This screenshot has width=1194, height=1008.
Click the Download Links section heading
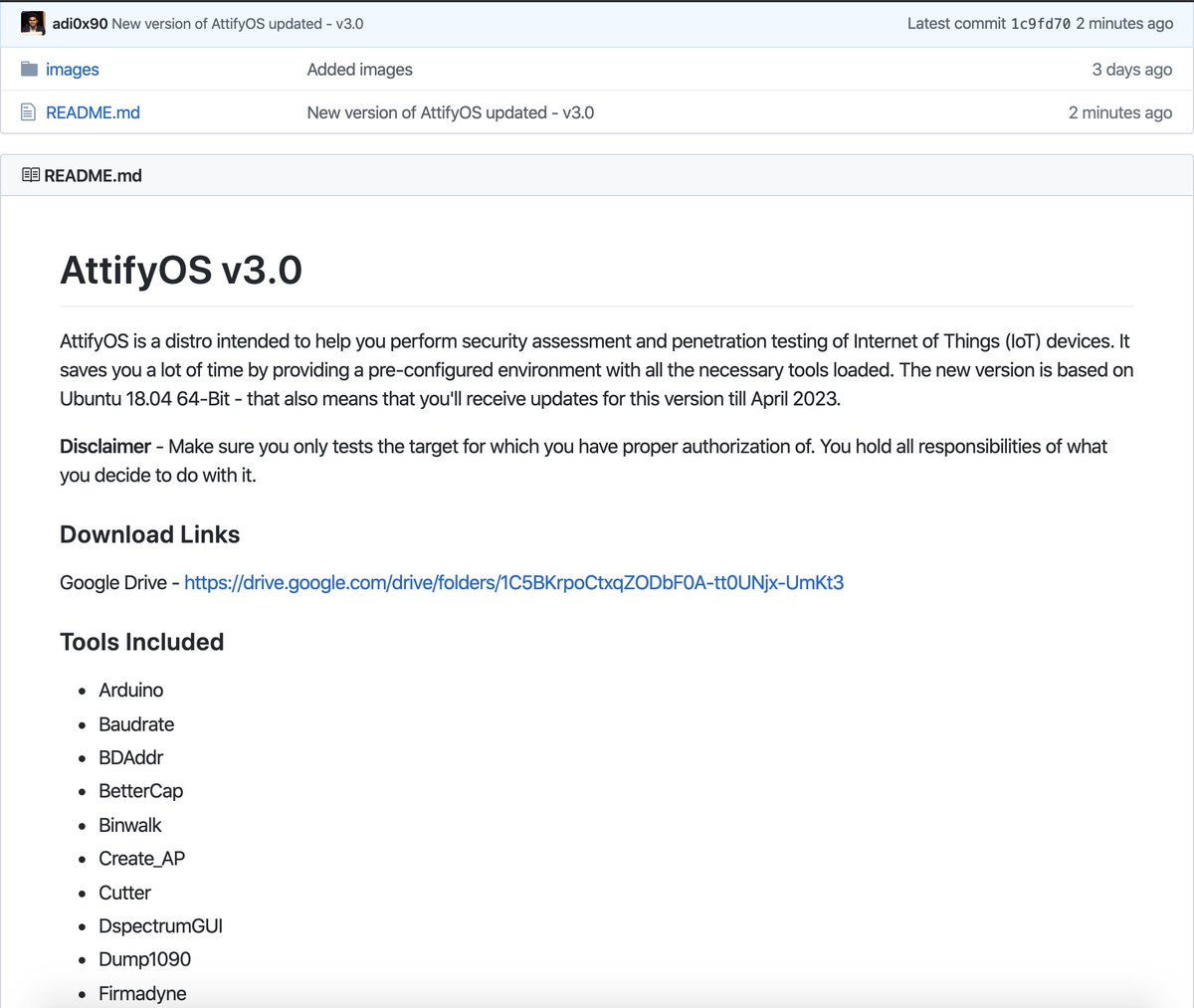point(149,534)
